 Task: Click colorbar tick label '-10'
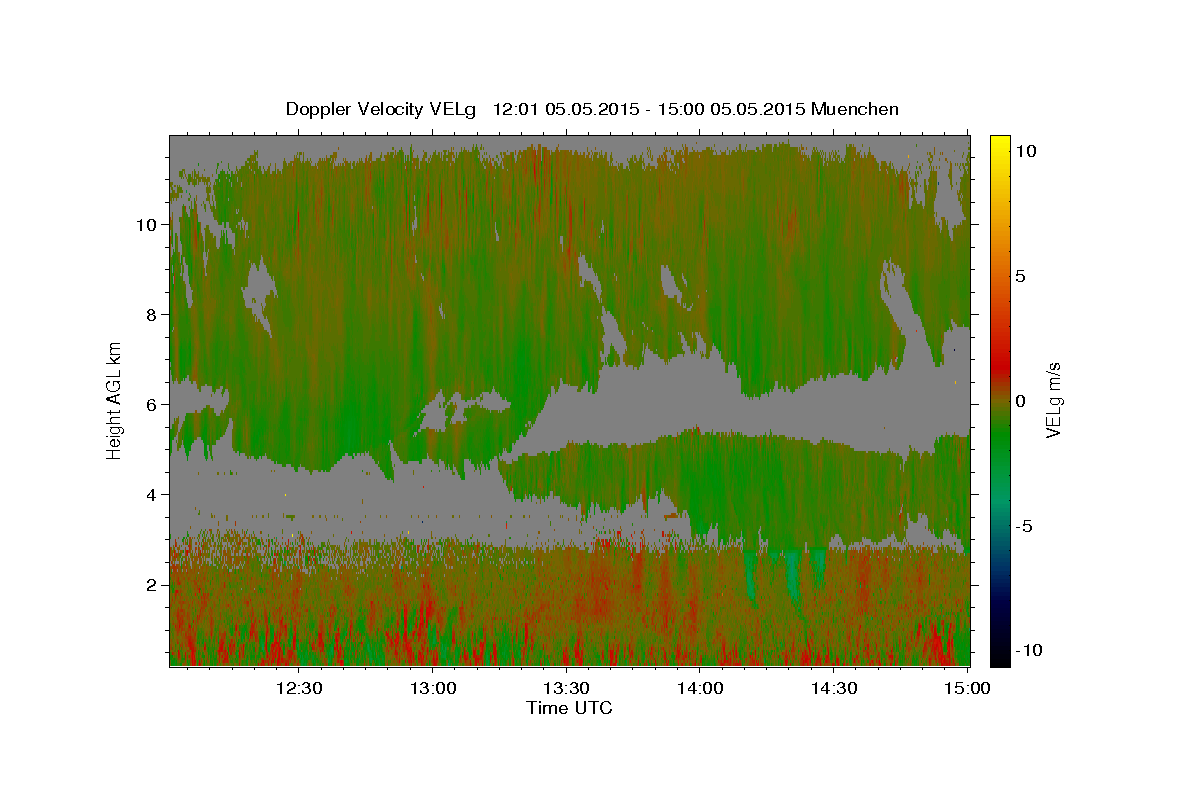coord(1029,650)
